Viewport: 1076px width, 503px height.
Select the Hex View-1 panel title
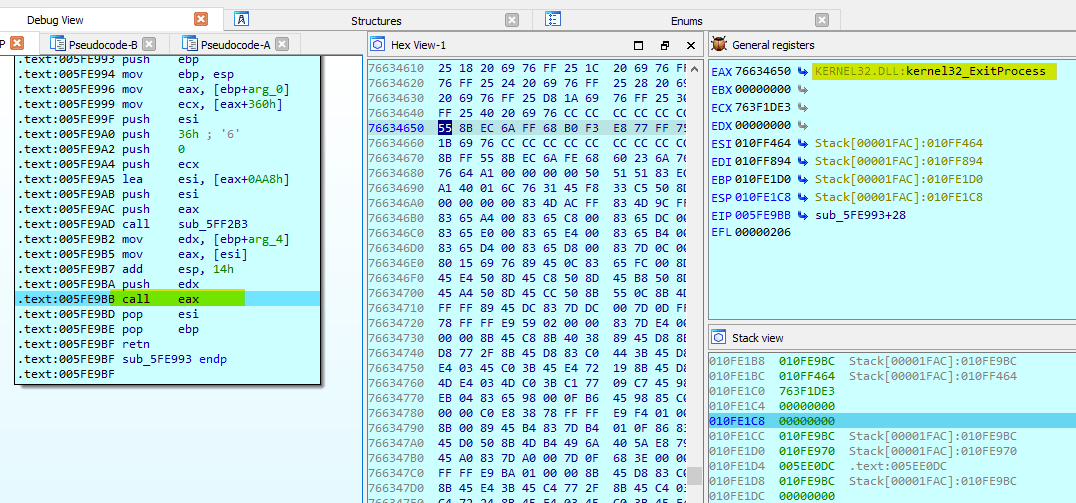419,45
